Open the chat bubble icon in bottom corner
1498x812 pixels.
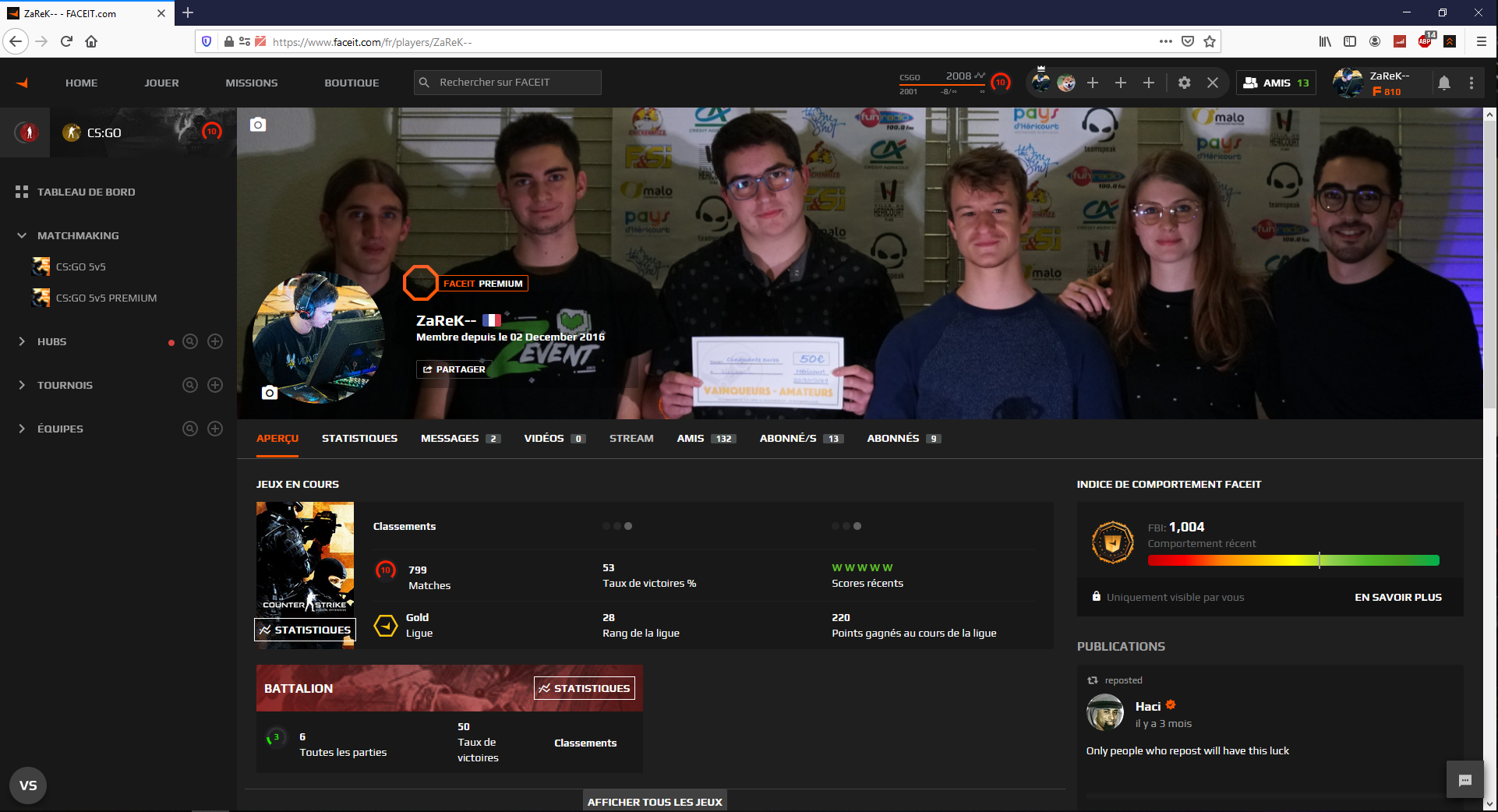click(x=1465, y=780)
